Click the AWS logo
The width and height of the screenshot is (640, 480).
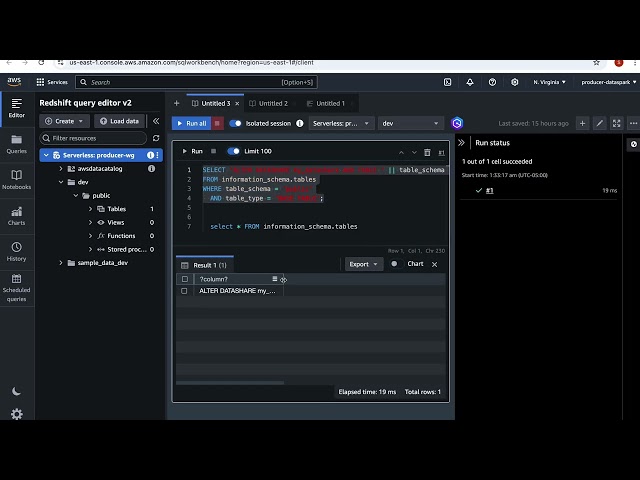pyautogui.click(x=14, y=82)
